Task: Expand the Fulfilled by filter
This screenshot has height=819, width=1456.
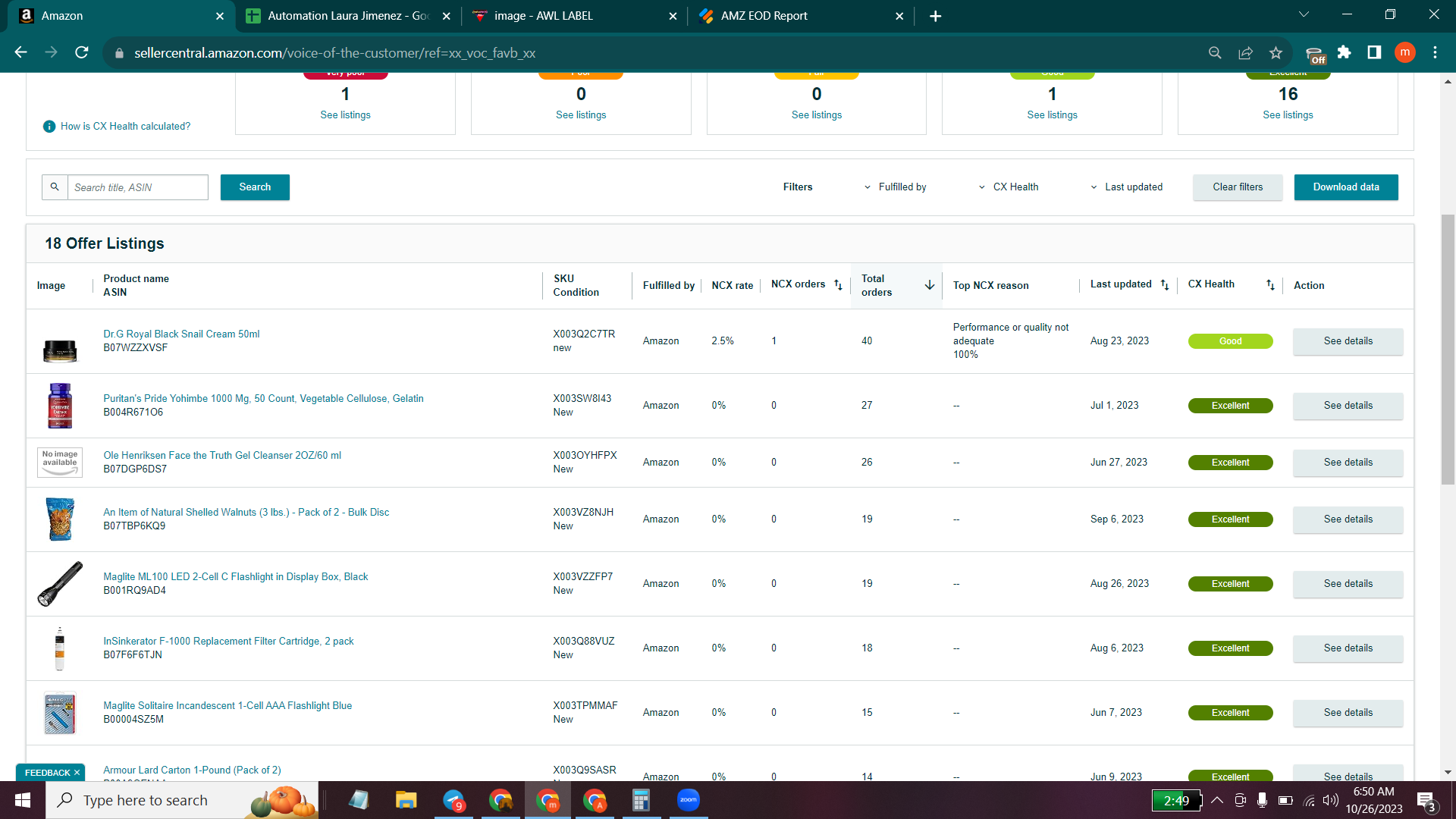Action: pyautogui.click(x=895, y=187)
